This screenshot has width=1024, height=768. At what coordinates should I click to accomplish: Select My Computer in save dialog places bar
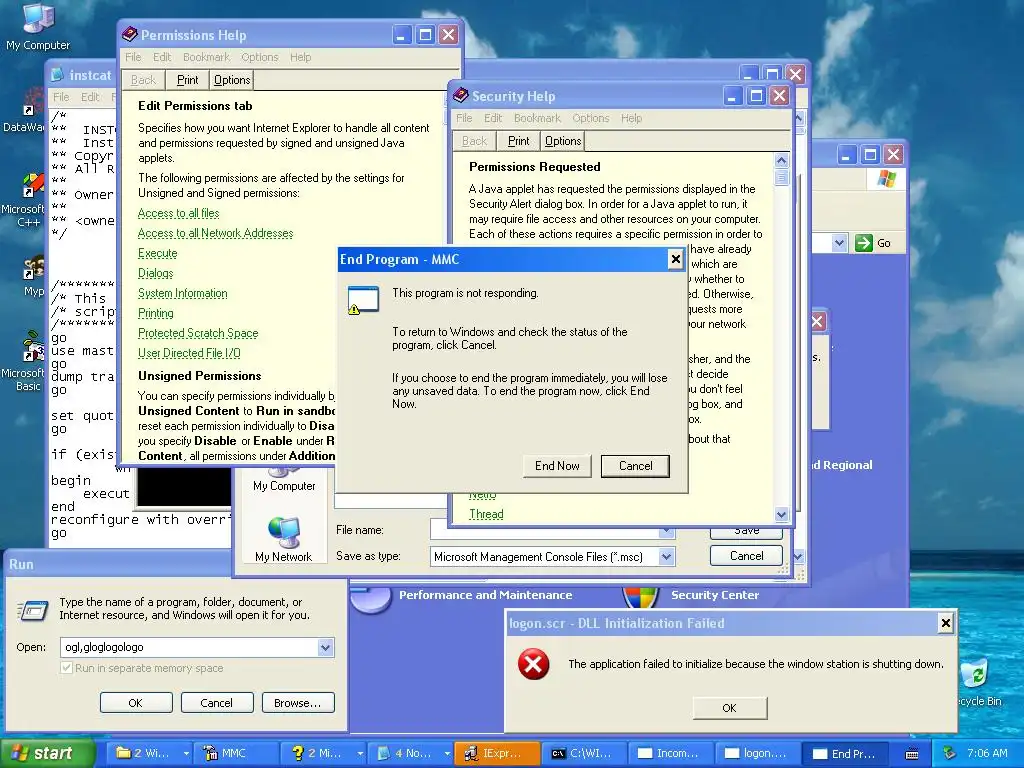(284, 479)
